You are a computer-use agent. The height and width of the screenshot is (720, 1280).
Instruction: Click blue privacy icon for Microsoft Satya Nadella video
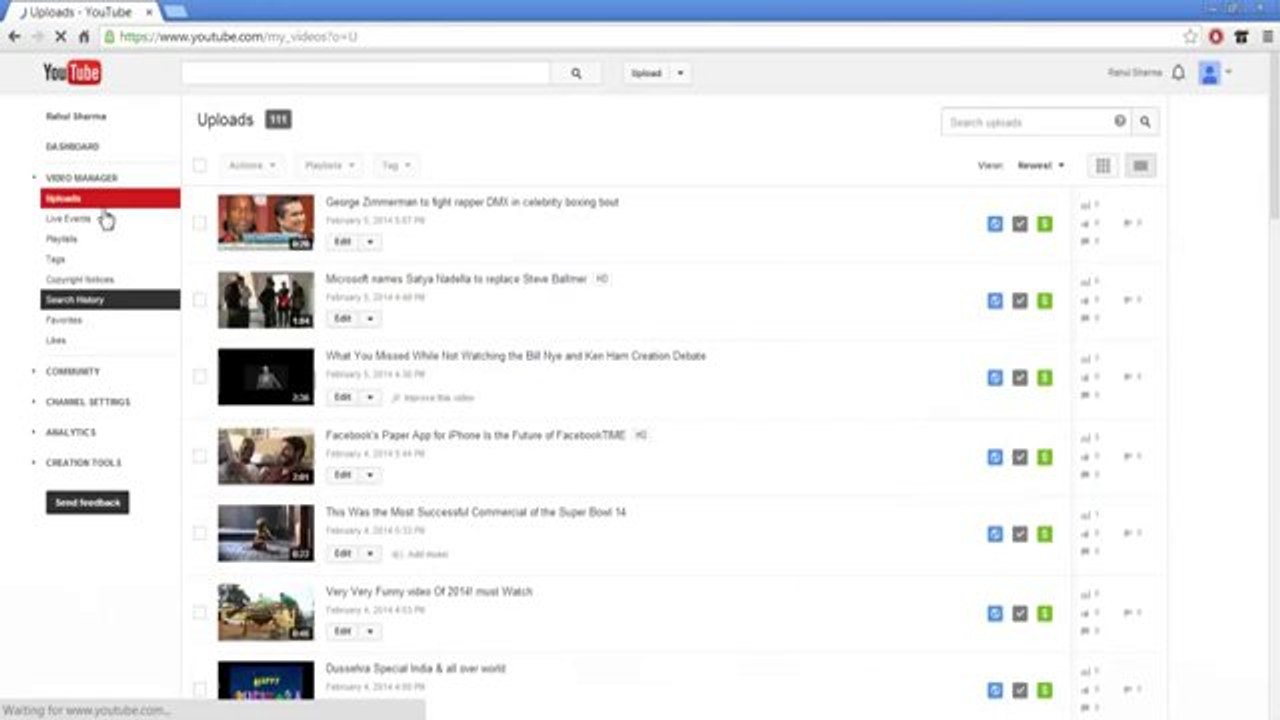(x=995, y=300)
